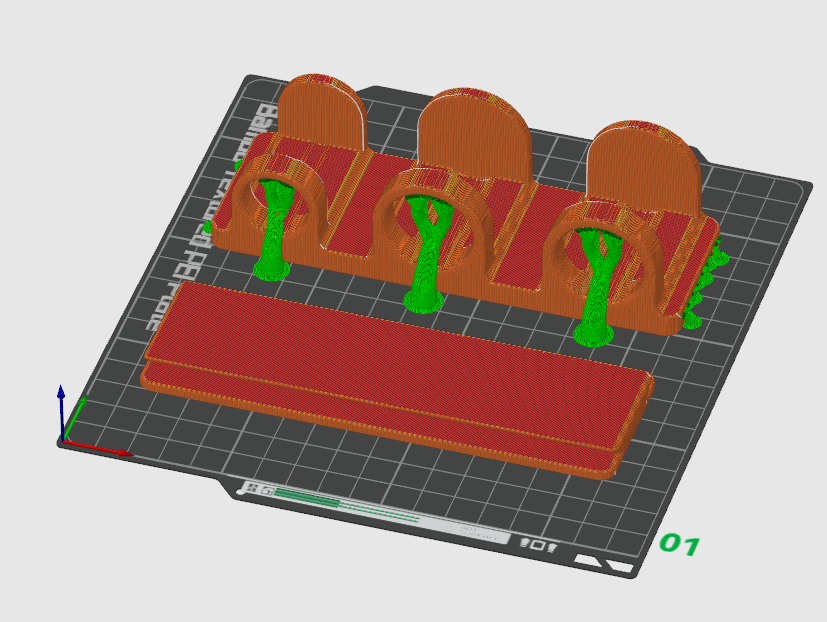Screen dimensions: 827x622
Task: Click the green tree support under right ring
Action: [596, 288]
